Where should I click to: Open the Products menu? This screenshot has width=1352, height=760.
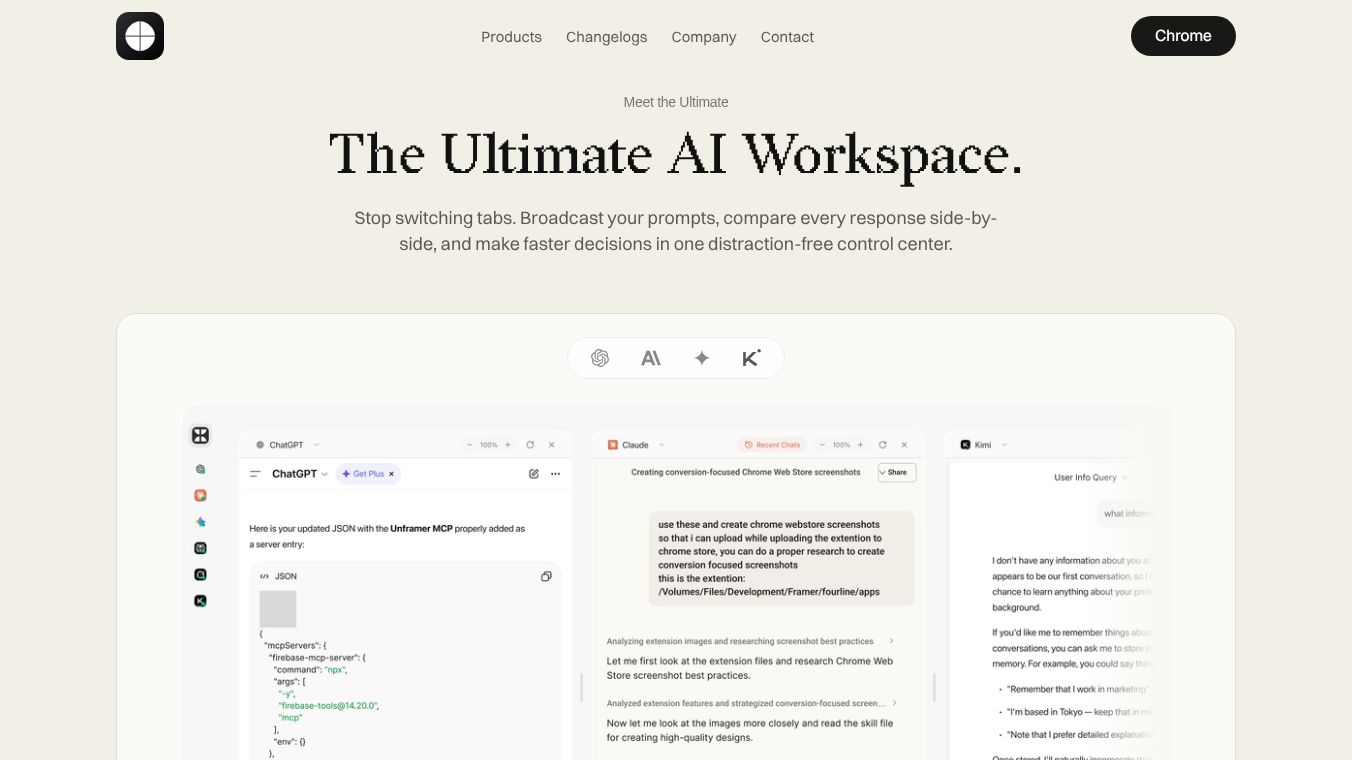(x=511, y=37)
